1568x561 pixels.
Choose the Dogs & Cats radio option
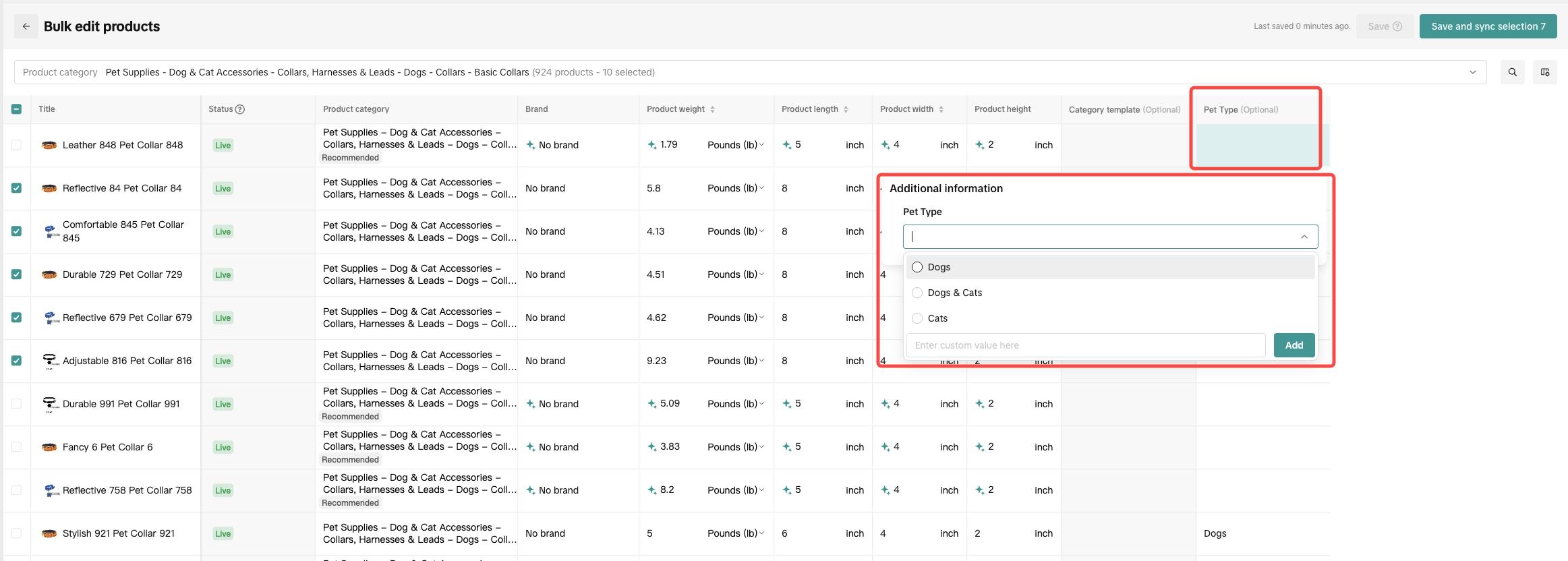coord(917,293)
